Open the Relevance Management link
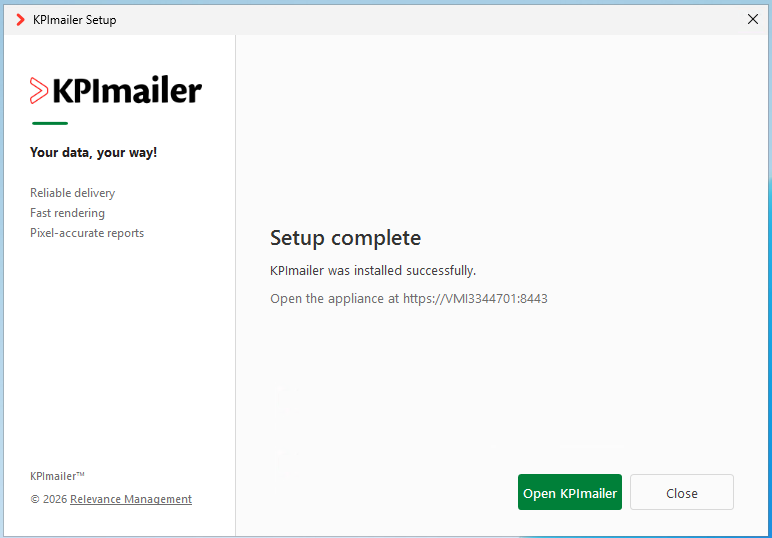 coord(130,499)
